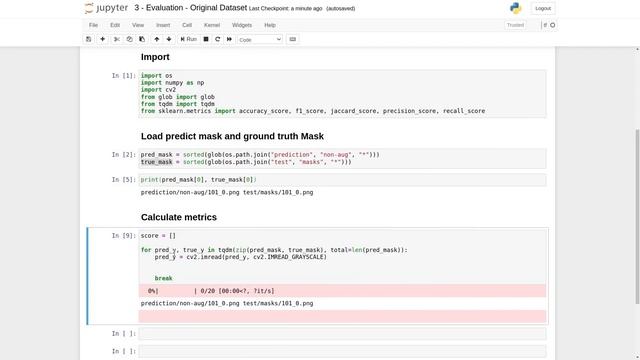Image resolution: width=640 pixels, height=360 pixels.
Task: Cut selected cells with scissors icon
Action: click(117, 39)
